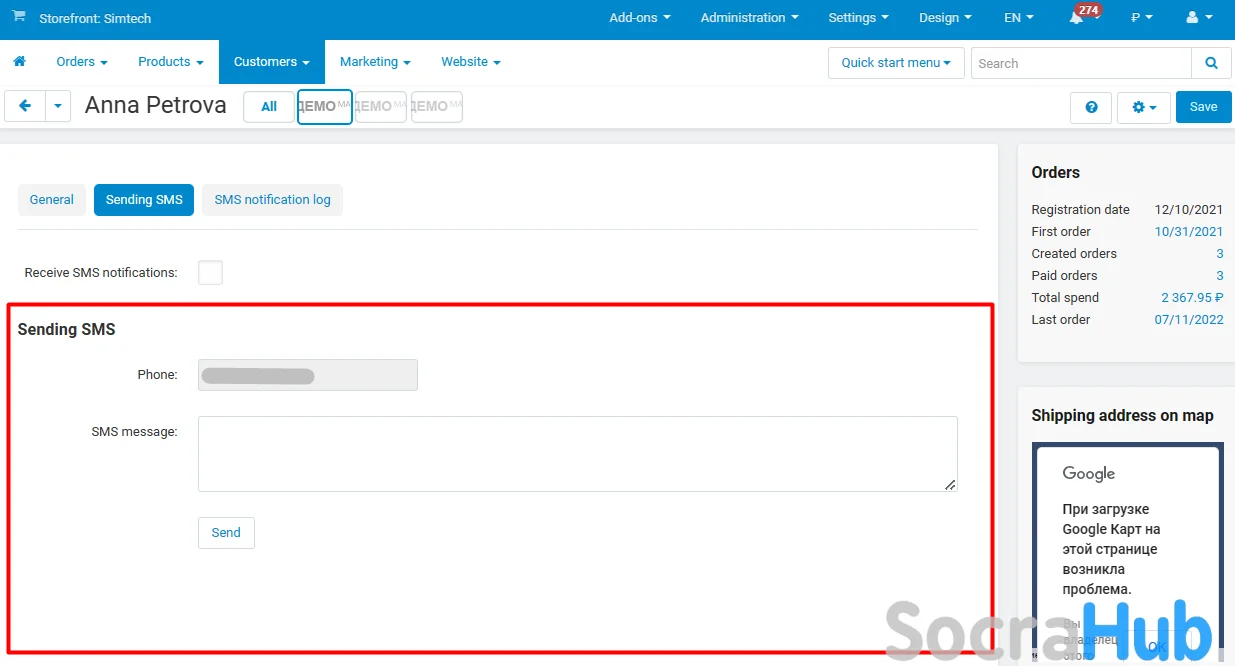This screenshot has height=666, width=1235.
Task: Go to the home dashboard icon
Action: coord(19,62)
